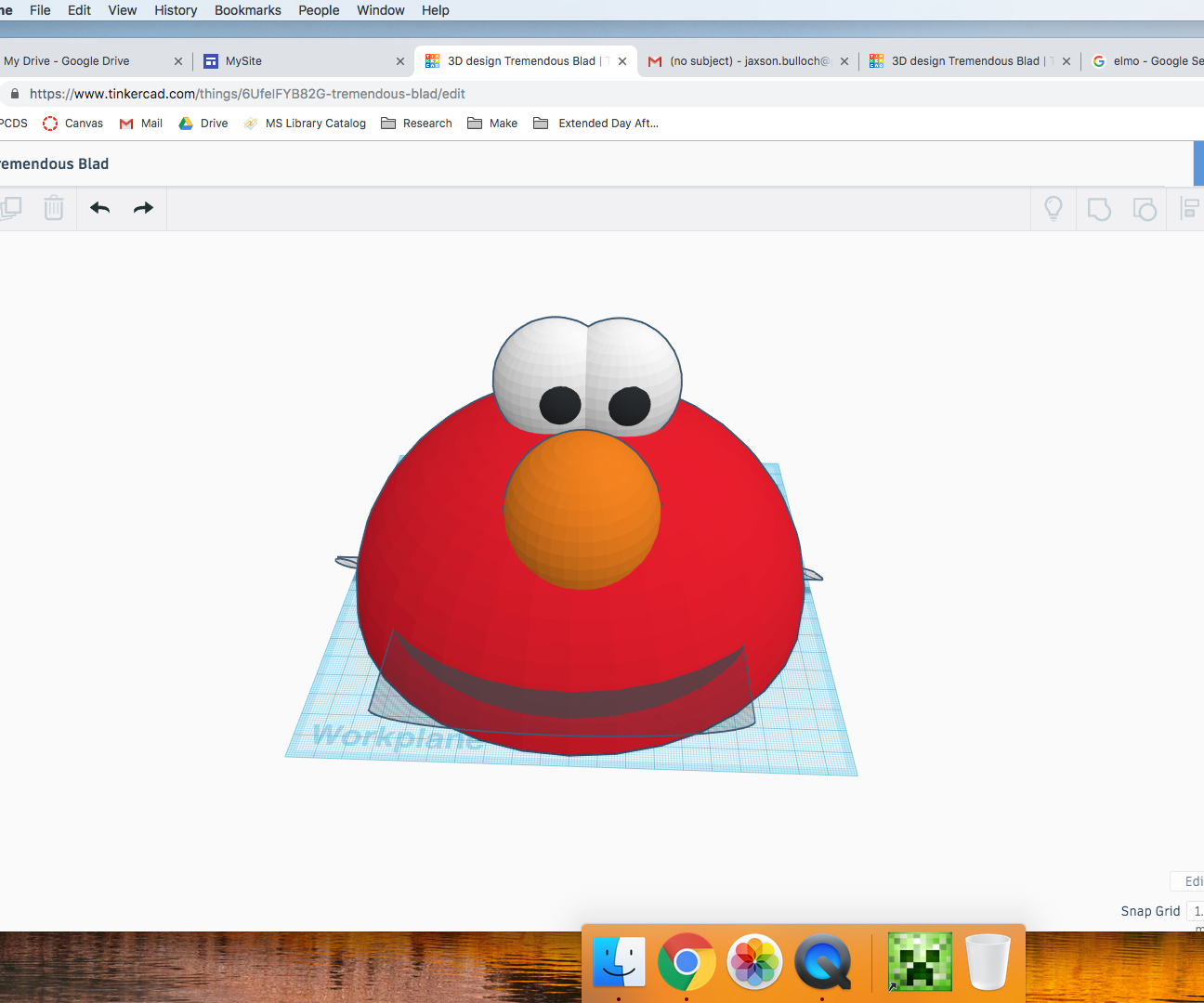The height and width of the screenshot is (1003, 1204).
Task: Open the File menu
Action: tap(40, 10)
